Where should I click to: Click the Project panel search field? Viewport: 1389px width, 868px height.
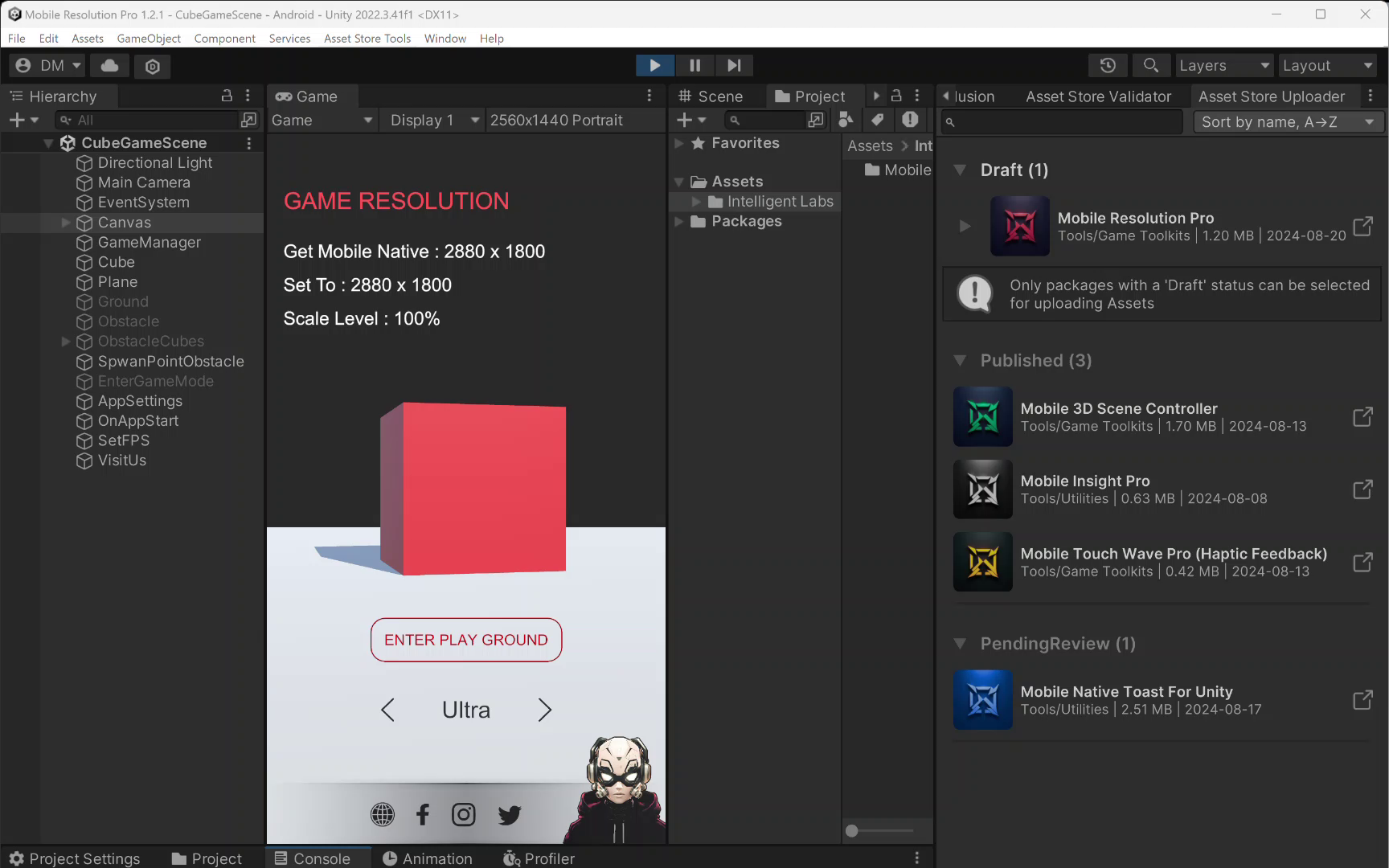[765, 120]
